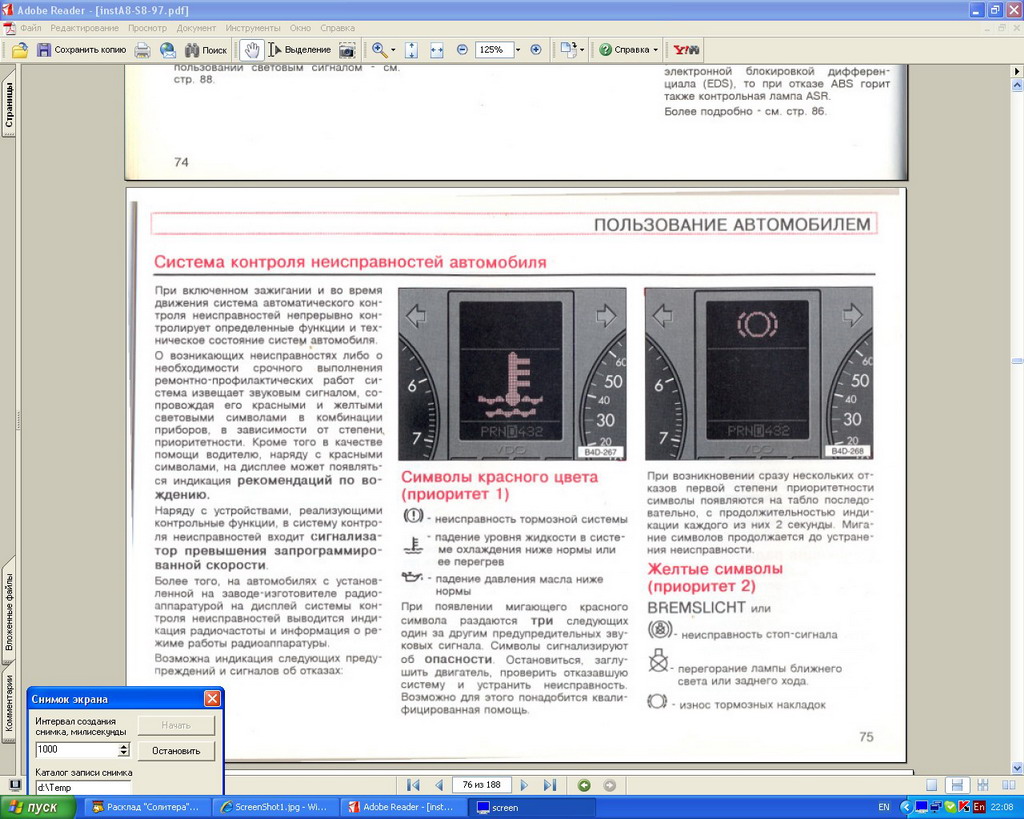
Task: Expand the Справка help dropdown arrow
Action: [655, 50]
